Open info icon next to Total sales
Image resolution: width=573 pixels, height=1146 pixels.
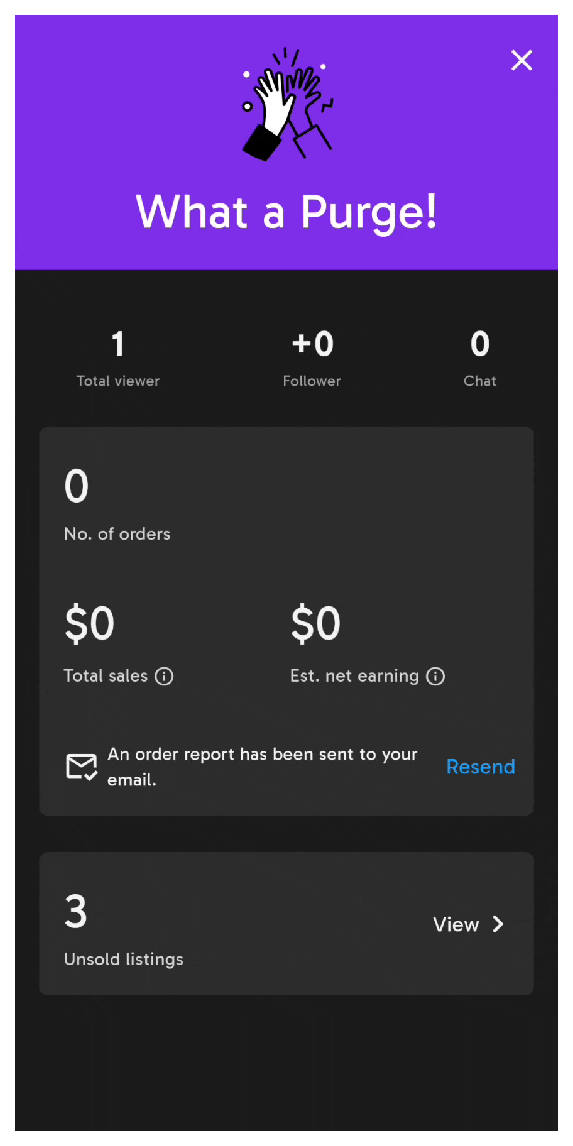click(x=164, y=676)
